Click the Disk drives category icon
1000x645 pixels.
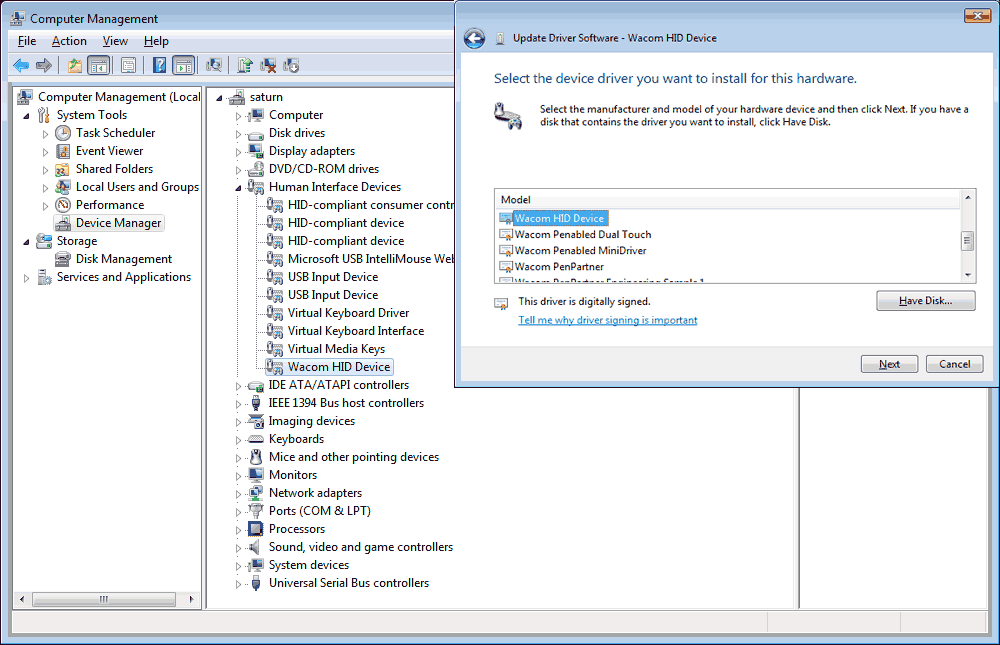256,133
